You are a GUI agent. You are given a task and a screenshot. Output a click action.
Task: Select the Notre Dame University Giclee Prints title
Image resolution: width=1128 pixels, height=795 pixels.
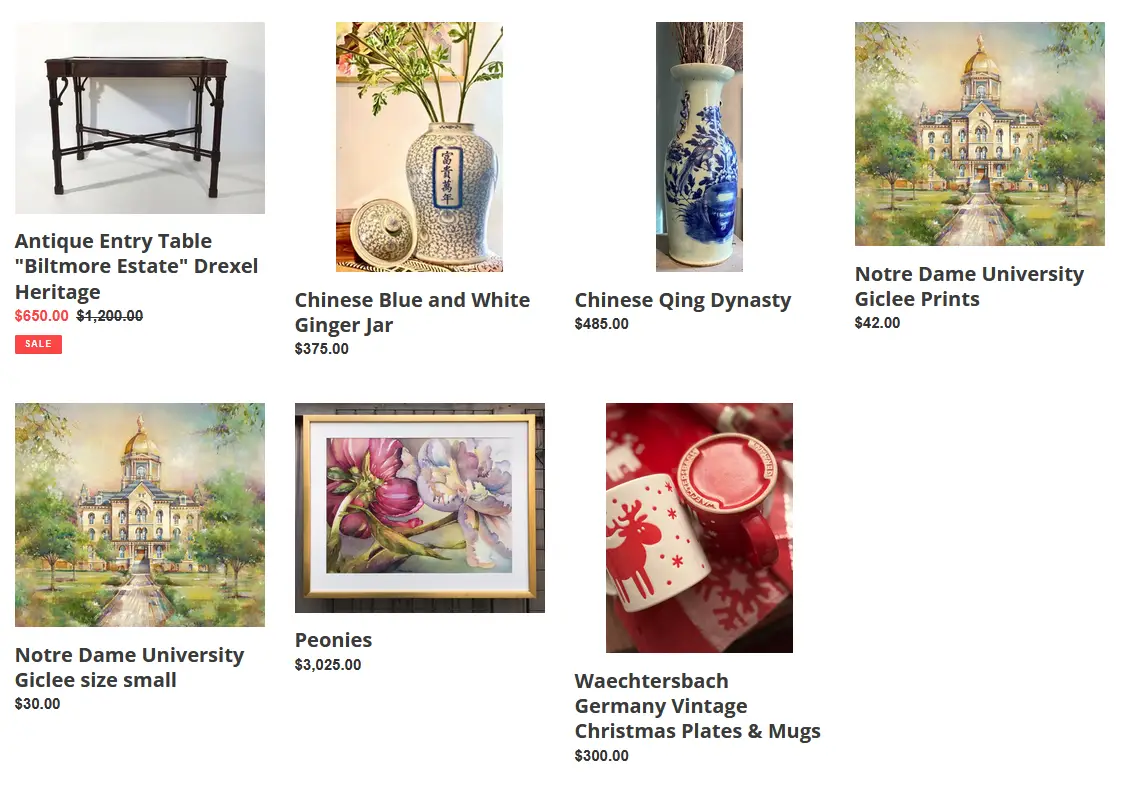[x=969, y=286]
